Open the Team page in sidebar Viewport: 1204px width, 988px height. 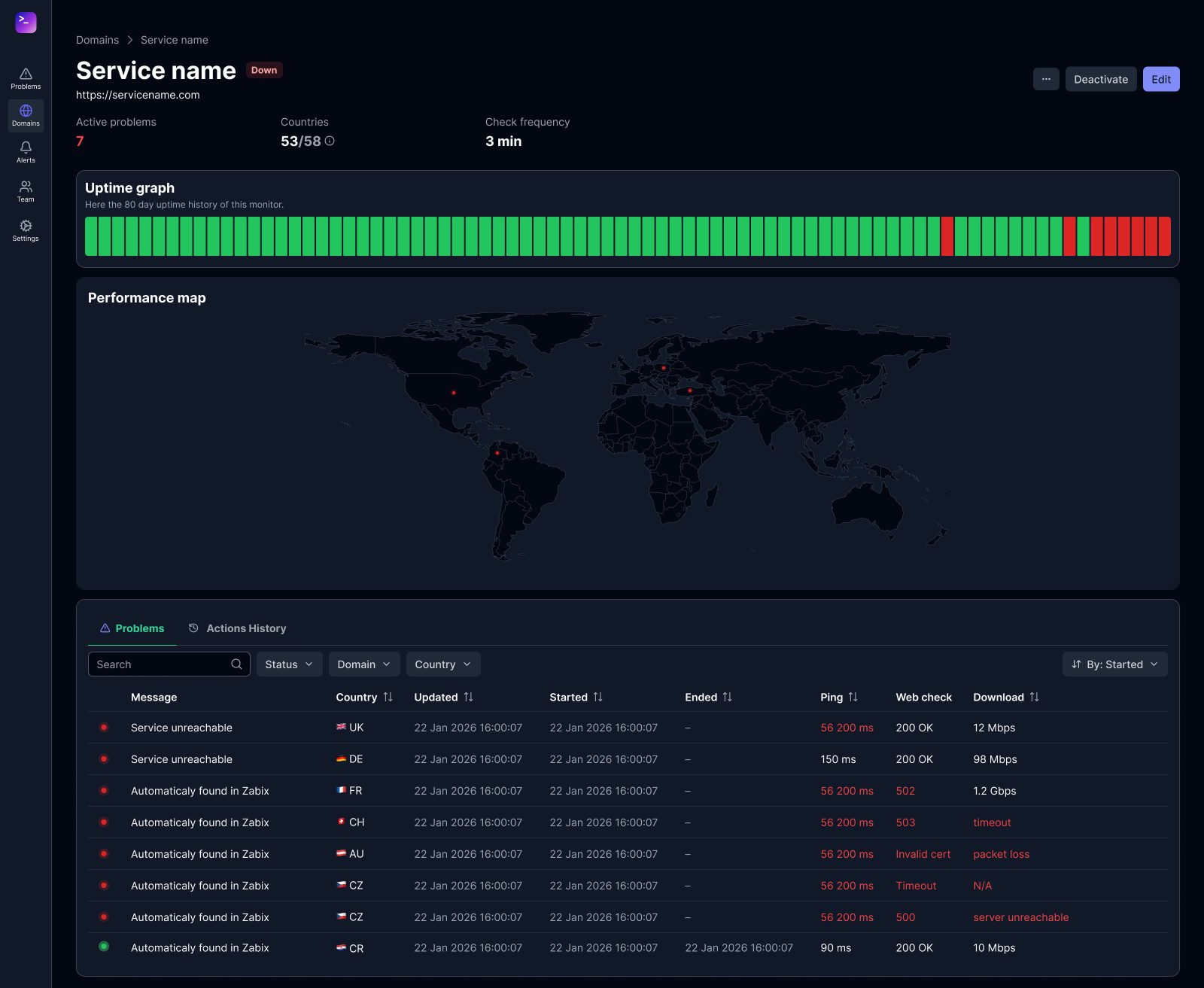[x=26, y=191]
